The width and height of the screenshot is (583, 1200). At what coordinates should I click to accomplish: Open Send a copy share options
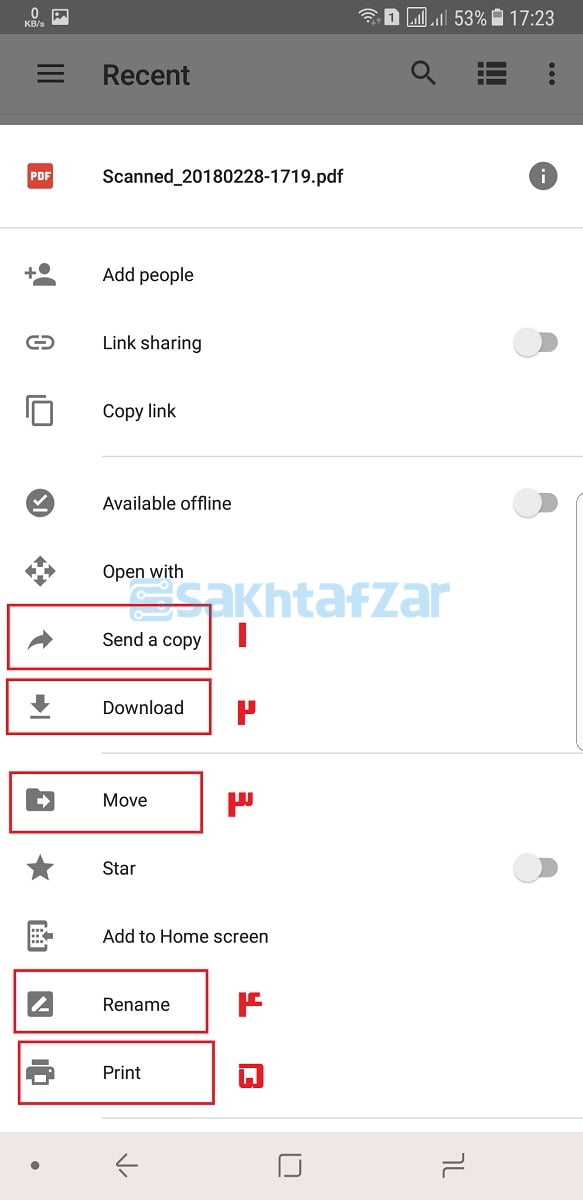tap(152, 640)
